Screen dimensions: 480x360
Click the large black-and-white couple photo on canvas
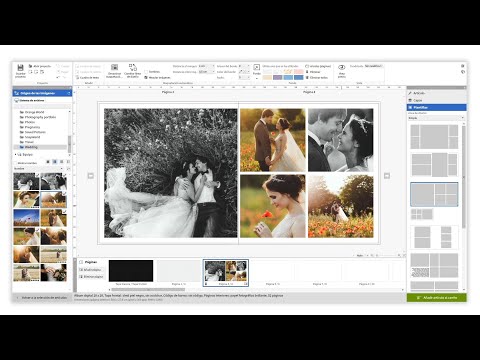(171, 173)
